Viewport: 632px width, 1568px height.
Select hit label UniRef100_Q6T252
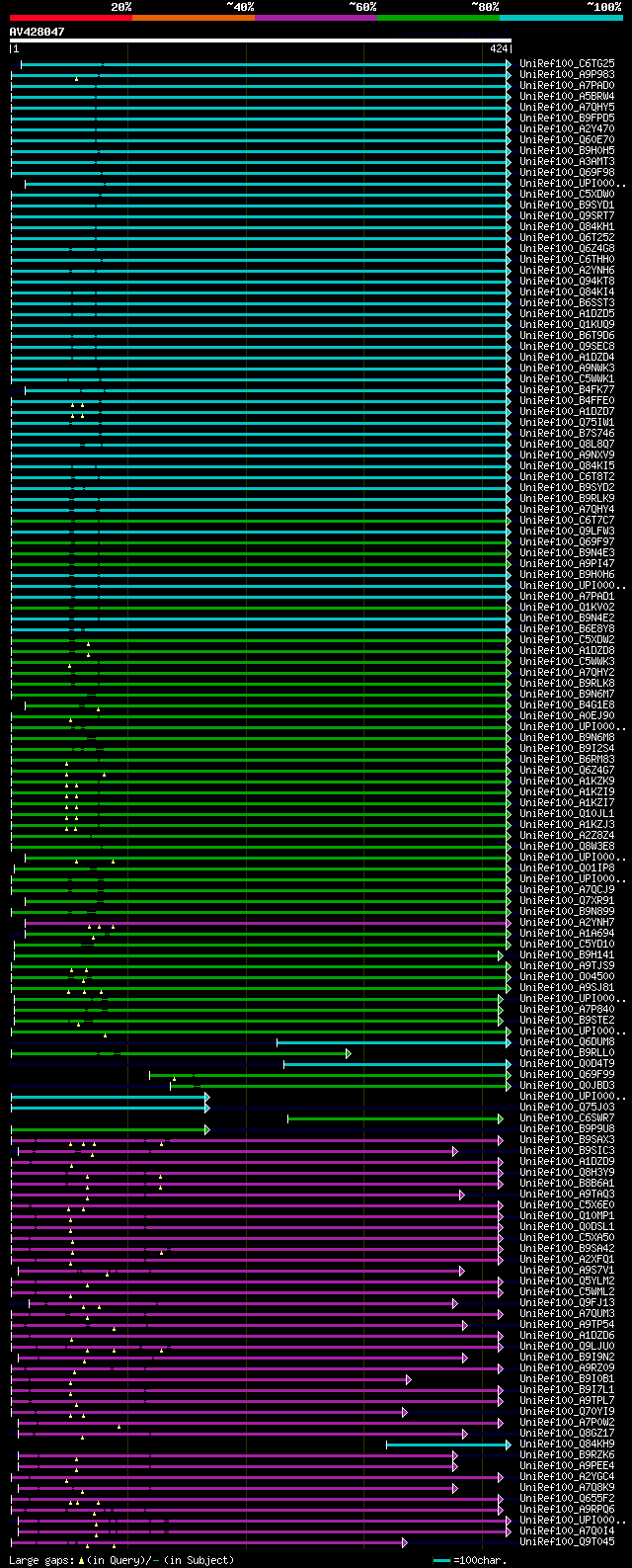click(567, 237)
